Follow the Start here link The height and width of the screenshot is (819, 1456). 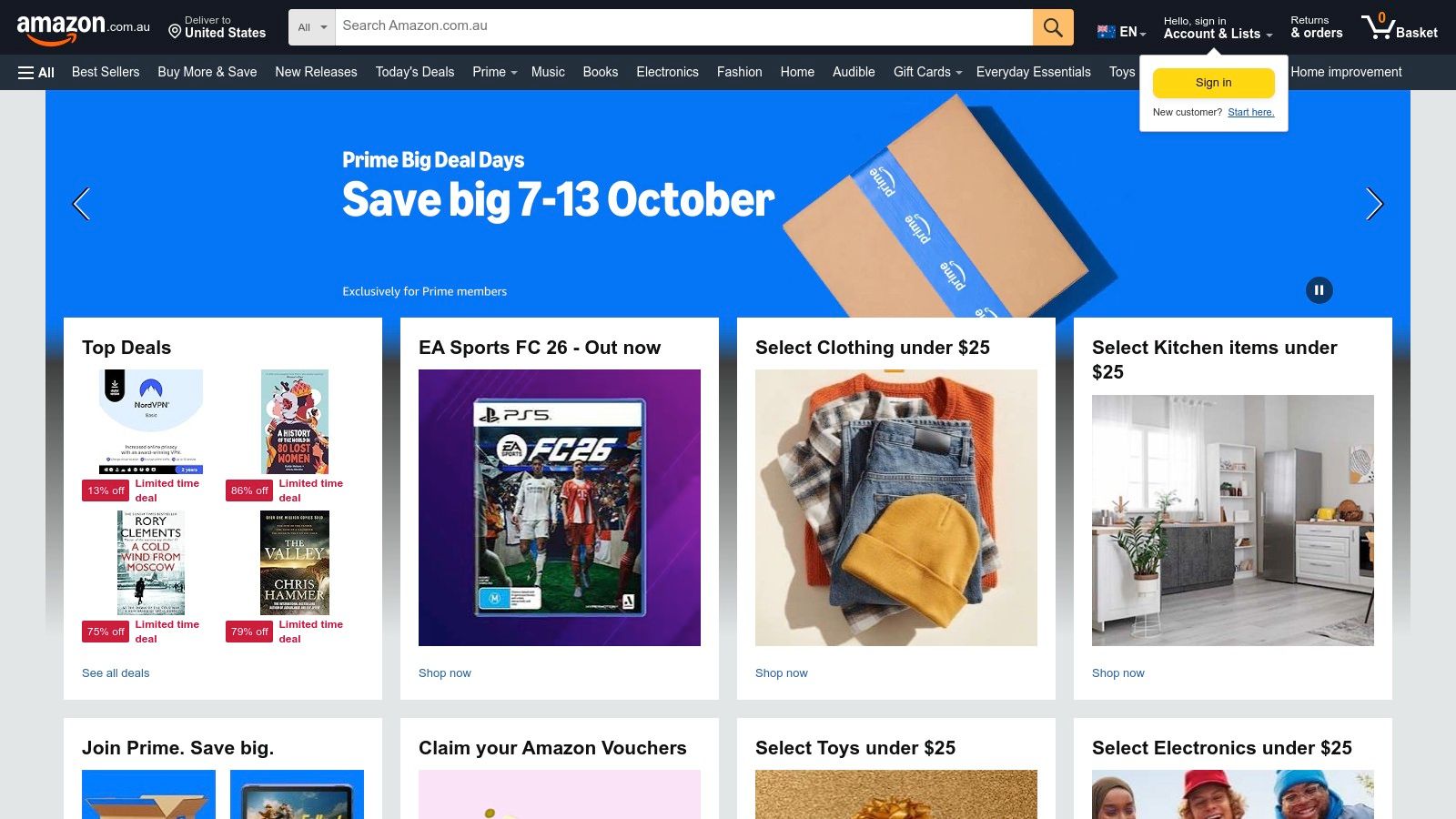click(x=1250, y=113)
